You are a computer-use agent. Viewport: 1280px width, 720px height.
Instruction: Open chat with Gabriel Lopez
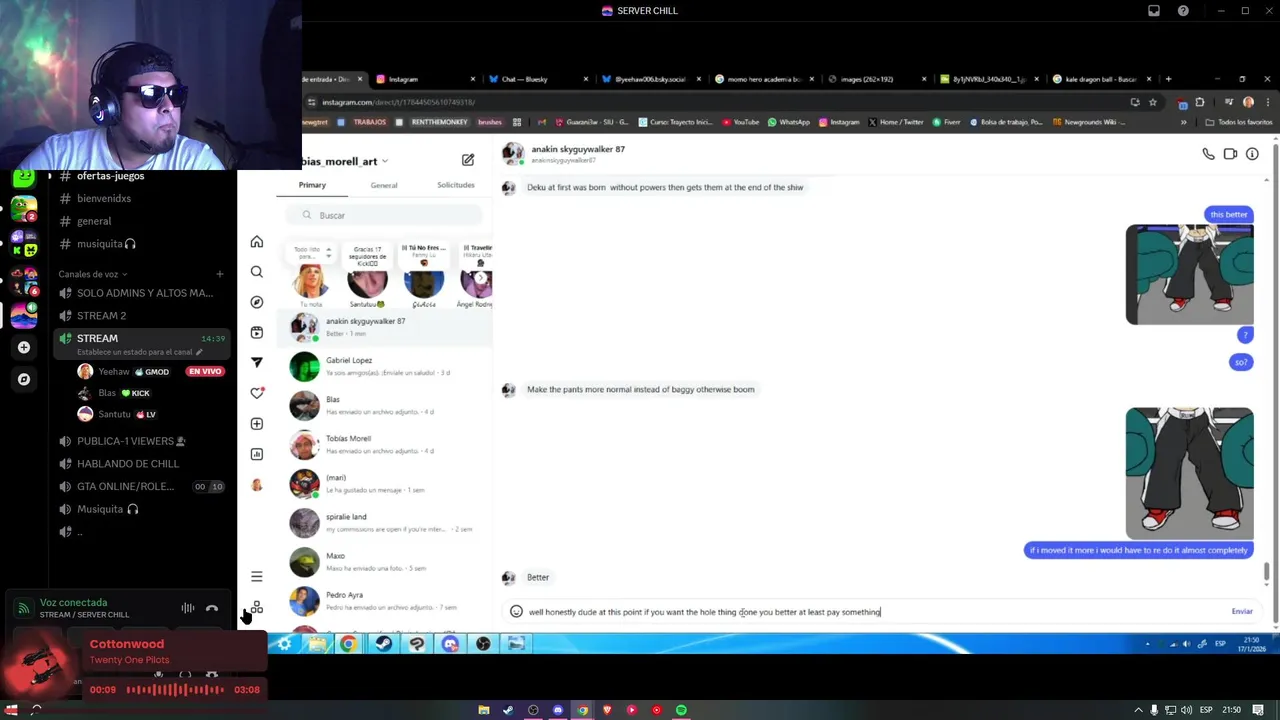[384, 366]
